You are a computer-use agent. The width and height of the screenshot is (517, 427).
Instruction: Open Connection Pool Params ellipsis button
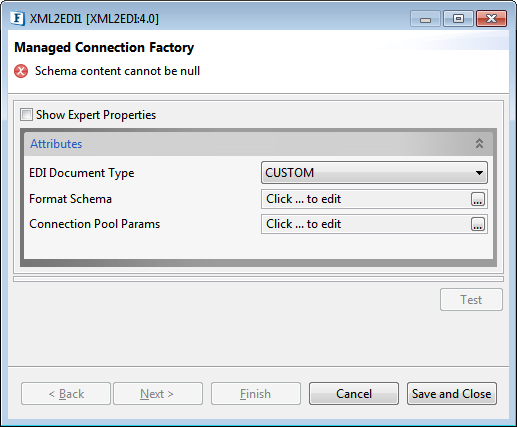point(478,224)
